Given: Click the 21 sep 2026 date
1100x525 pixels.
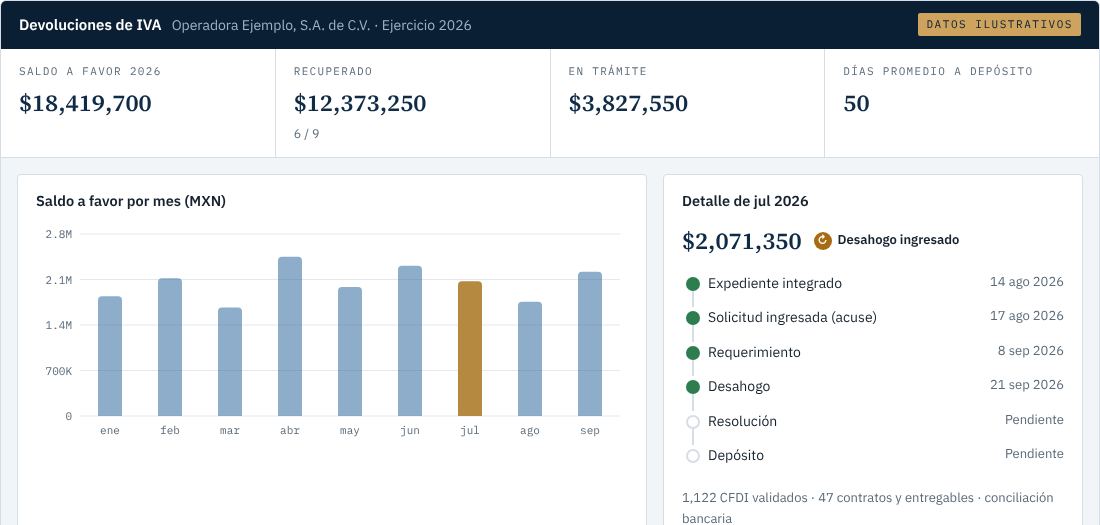Looking at the screenshot, I should (x=1026, y=385).
